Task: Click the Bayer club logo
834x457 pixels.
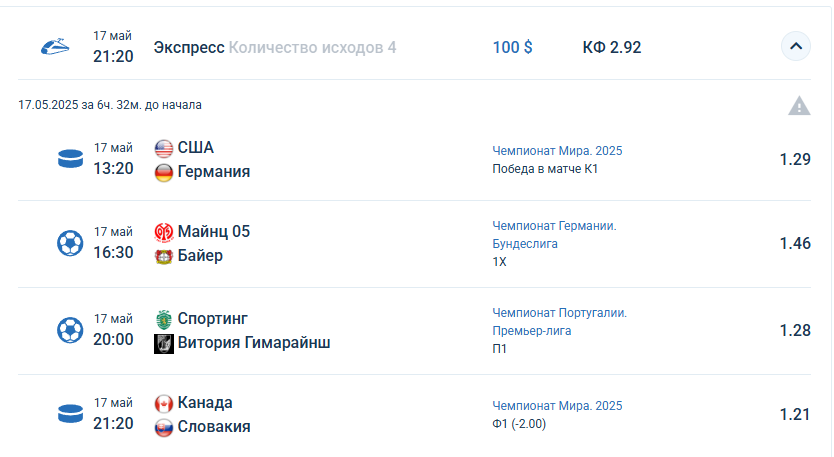Action: coord(164,256)
